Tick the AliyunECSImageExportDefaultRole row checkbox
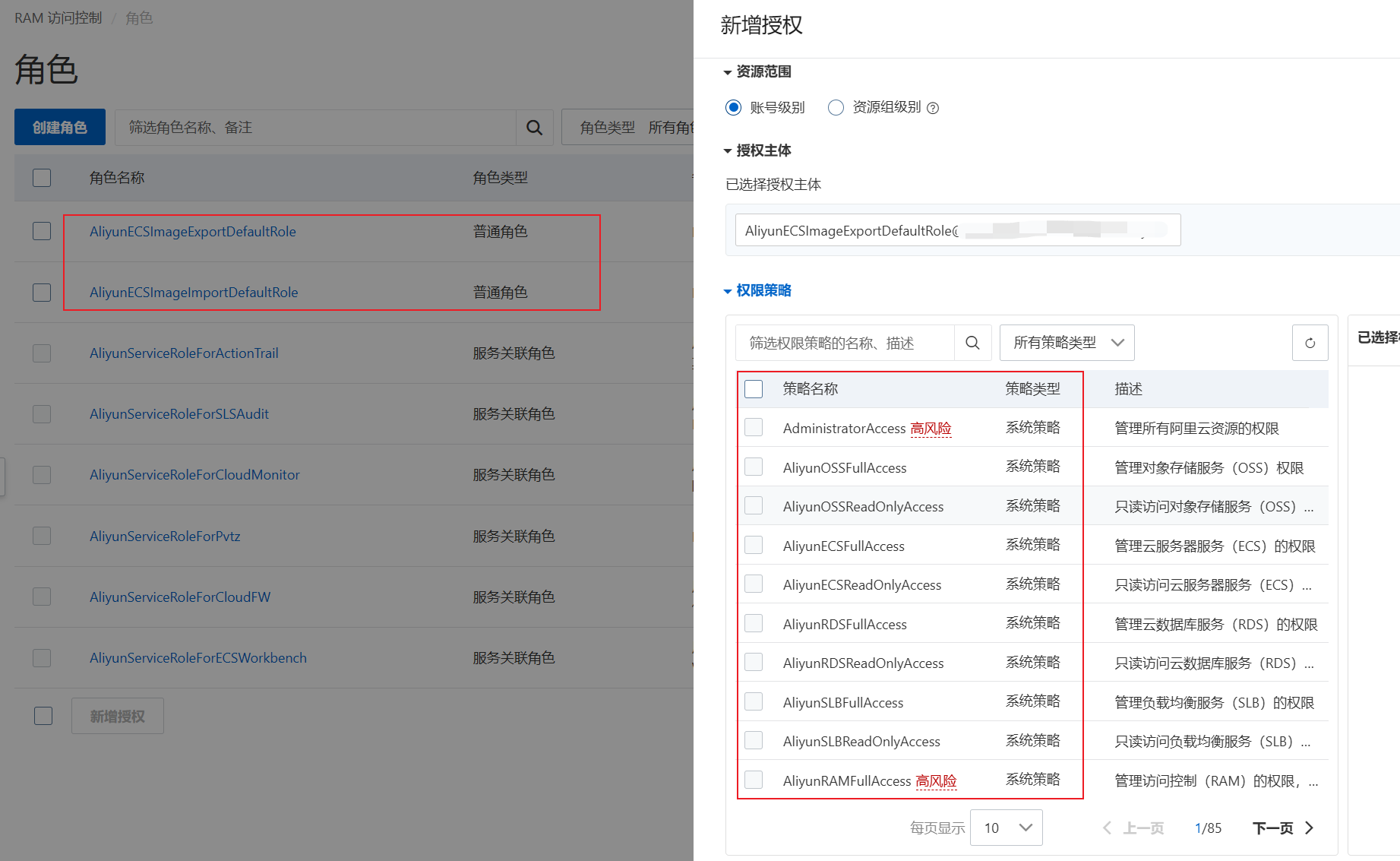Screen dimensions: 1400x861 tap(42, 231)
